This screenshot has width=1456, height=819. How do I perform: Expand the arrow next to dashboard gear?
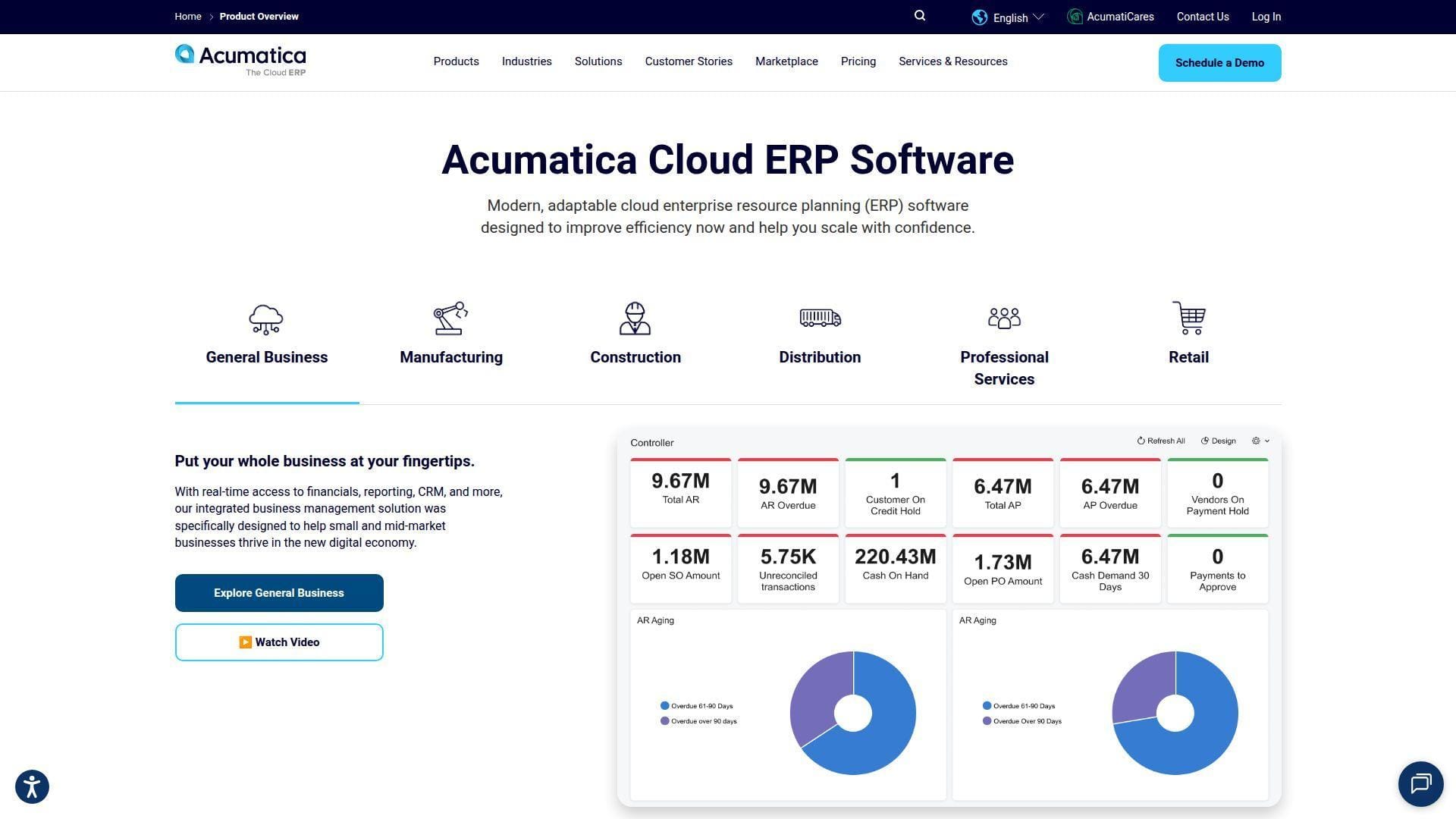pyautogui.click(x=1266, y=441)
